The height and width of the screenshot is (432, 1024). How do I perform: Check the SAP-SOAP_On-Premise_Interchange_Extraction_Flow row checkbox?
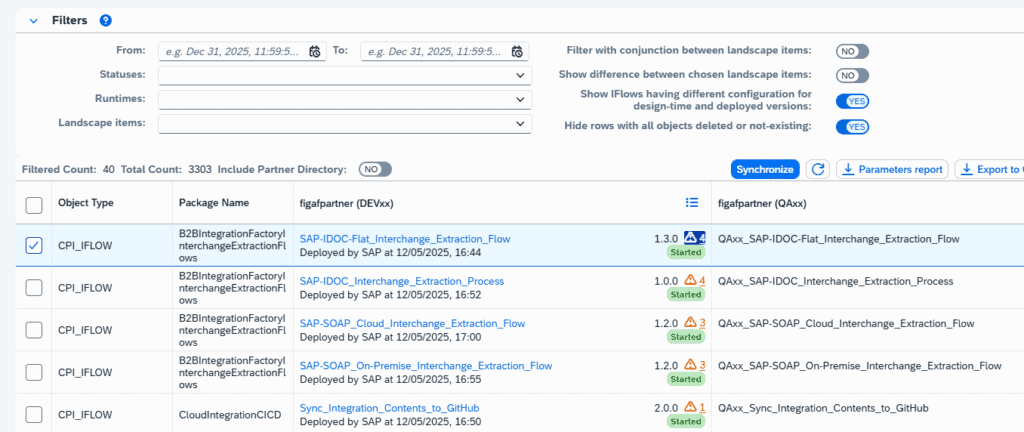point(33,372)
